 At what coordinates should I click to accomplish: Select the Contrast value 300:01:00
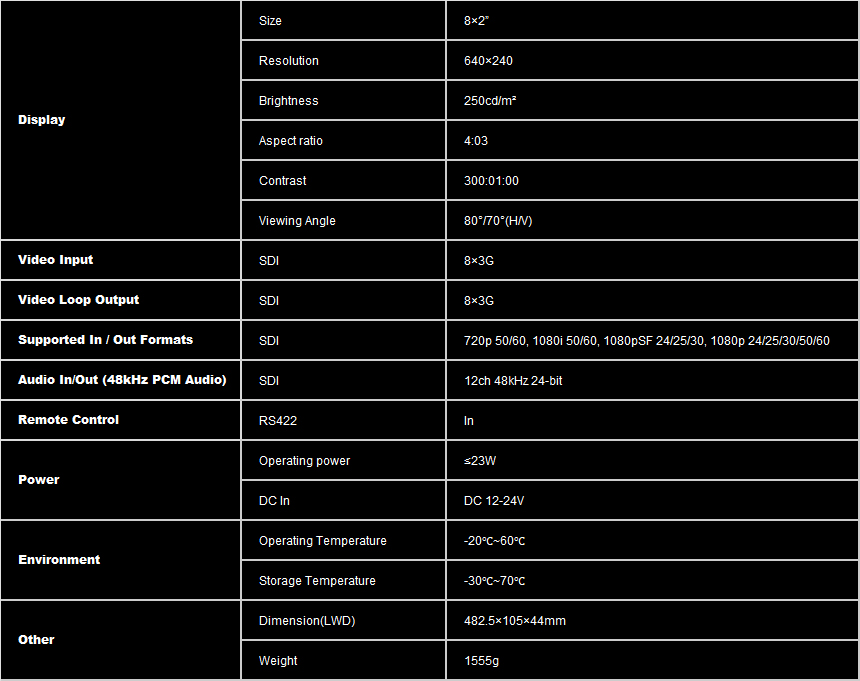tap(491, 181)
